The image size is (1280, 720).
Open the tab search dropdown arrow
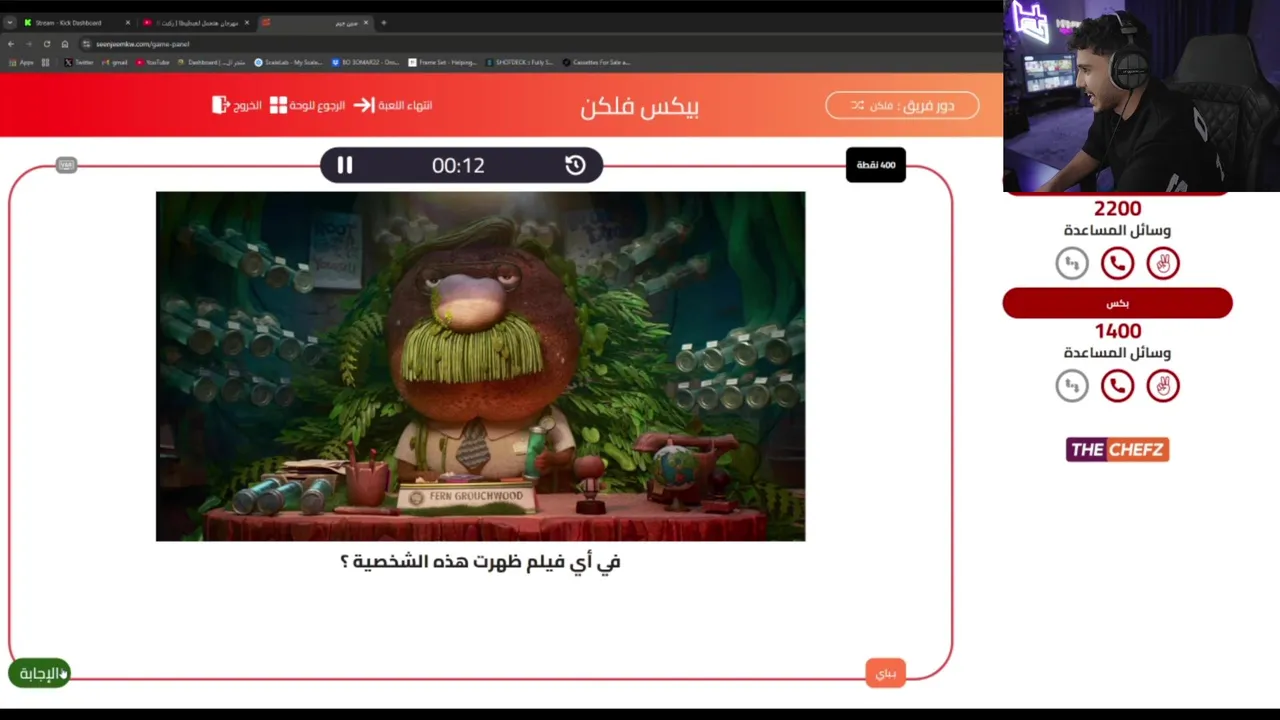9,22
